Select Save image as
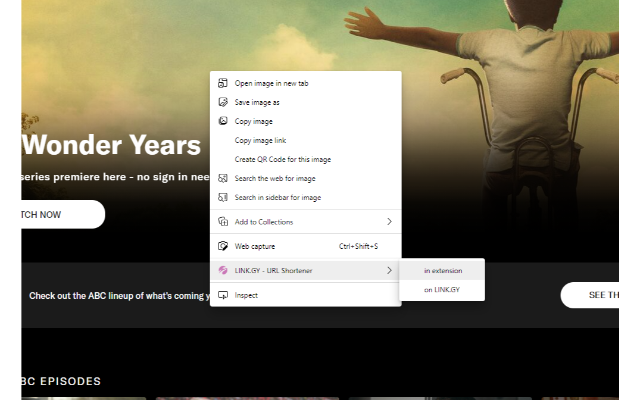This screenshot has height=400, width=640. pyautogui.click(x=306, y=102)
